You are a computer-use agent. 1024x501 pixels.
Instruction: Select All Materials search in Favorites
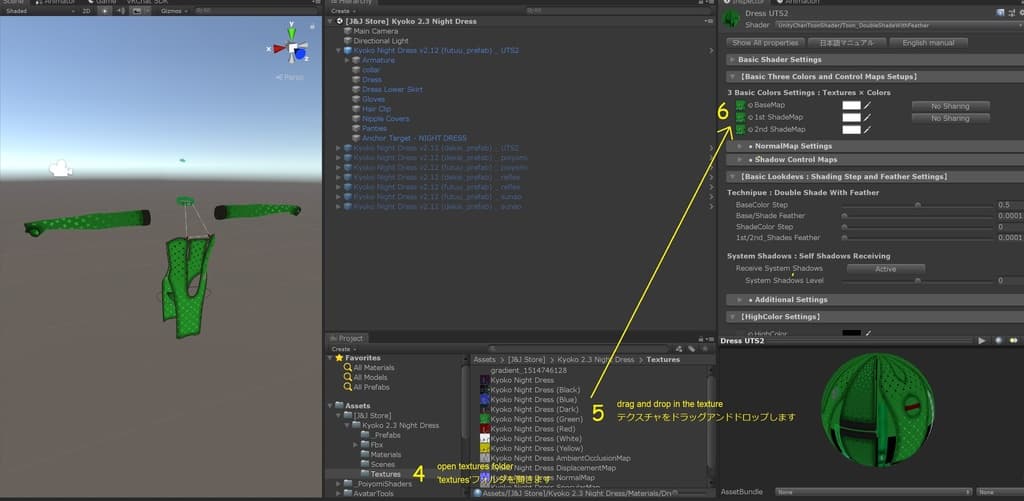372,368
